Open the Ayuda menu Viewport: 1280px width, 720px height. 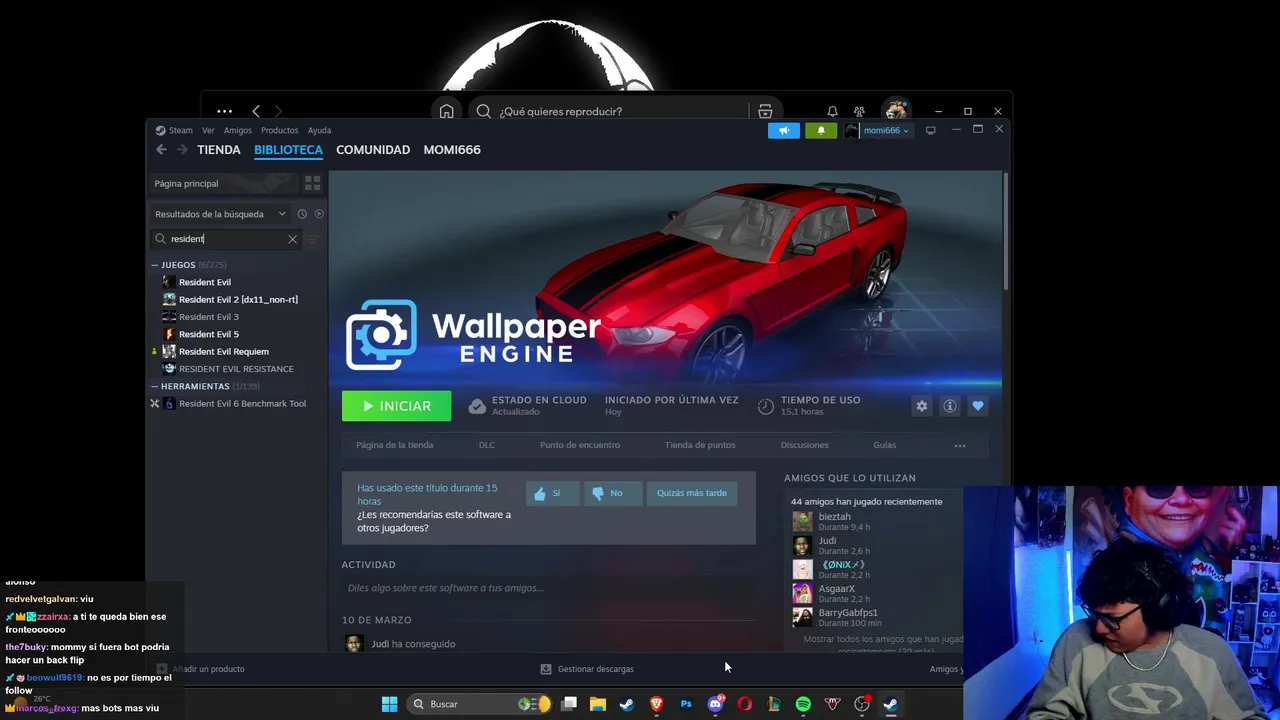pos(319,130)
